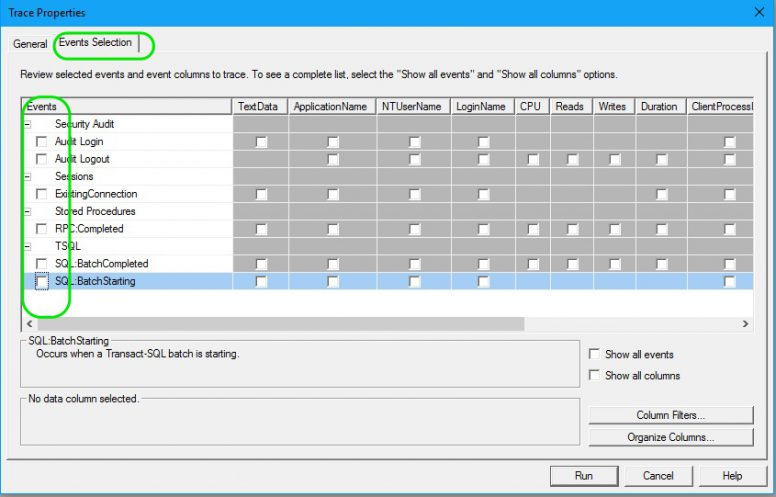Check CPU for Audit Logout row
This screenshot has width=776, height=497.
pos(533,159)
